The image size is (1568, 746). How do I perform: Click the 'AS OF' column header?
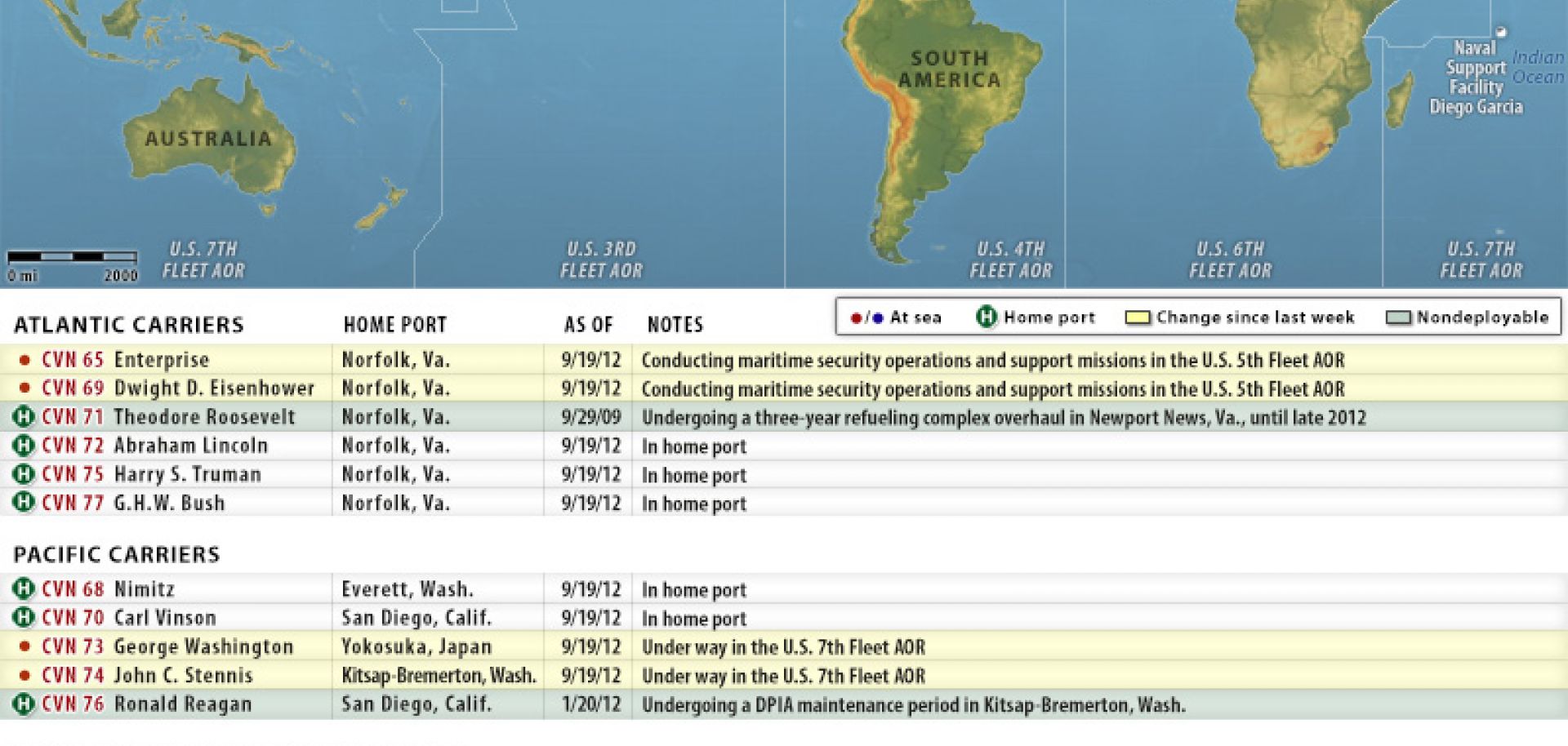tap(586, 324)
